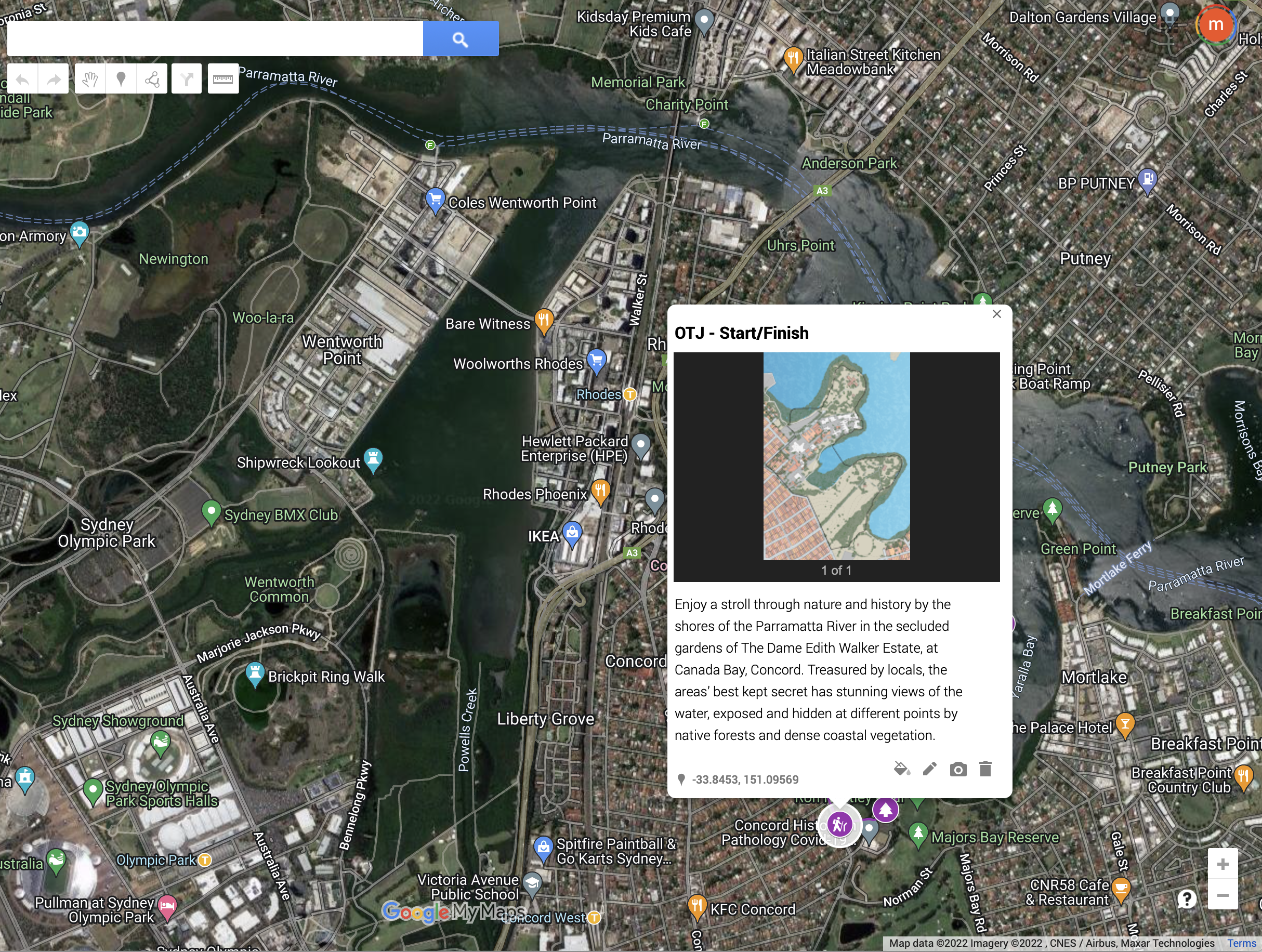Screen dimensions: 1262x952
Task: Close the OTJ - Start/Finish info window
Action: click(997, 314)
